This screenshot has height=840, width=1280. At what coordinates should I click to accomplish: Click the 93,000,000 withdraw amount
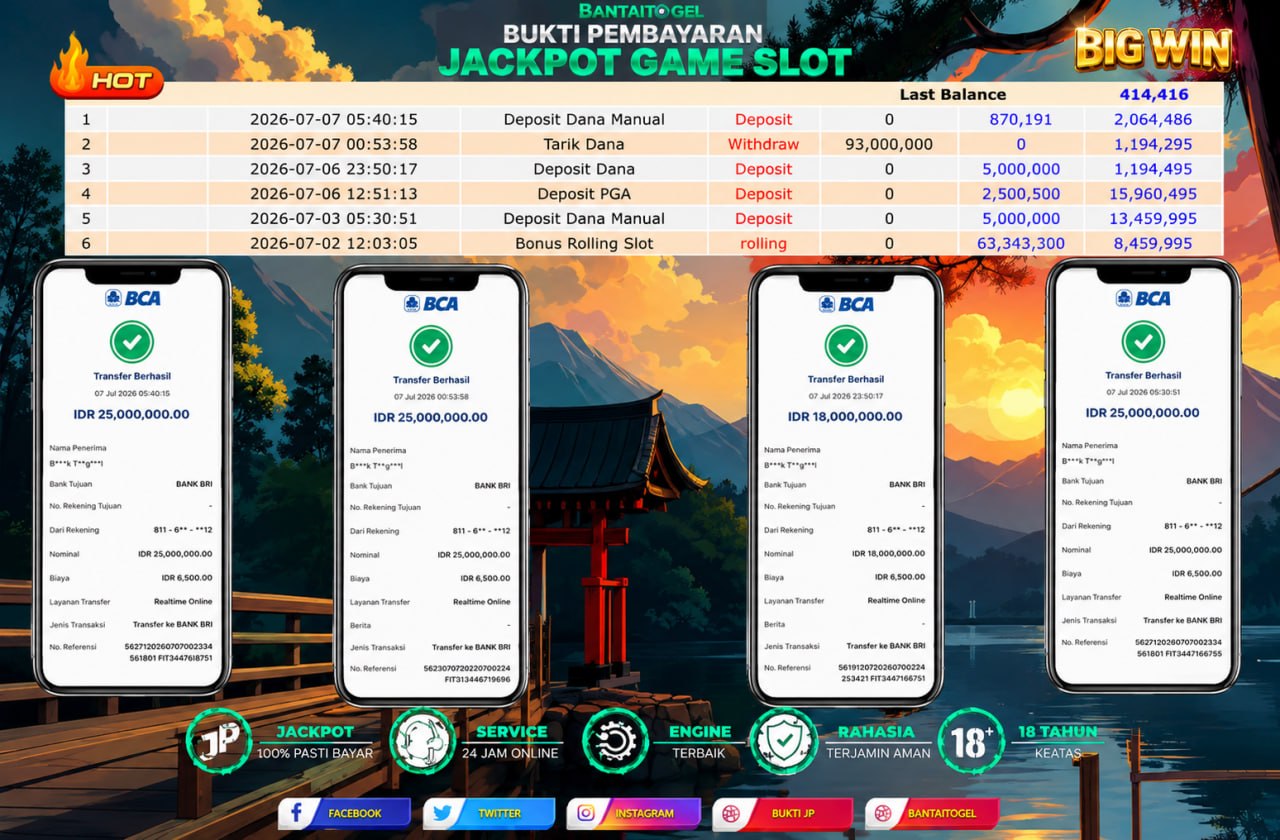[889, 144]
